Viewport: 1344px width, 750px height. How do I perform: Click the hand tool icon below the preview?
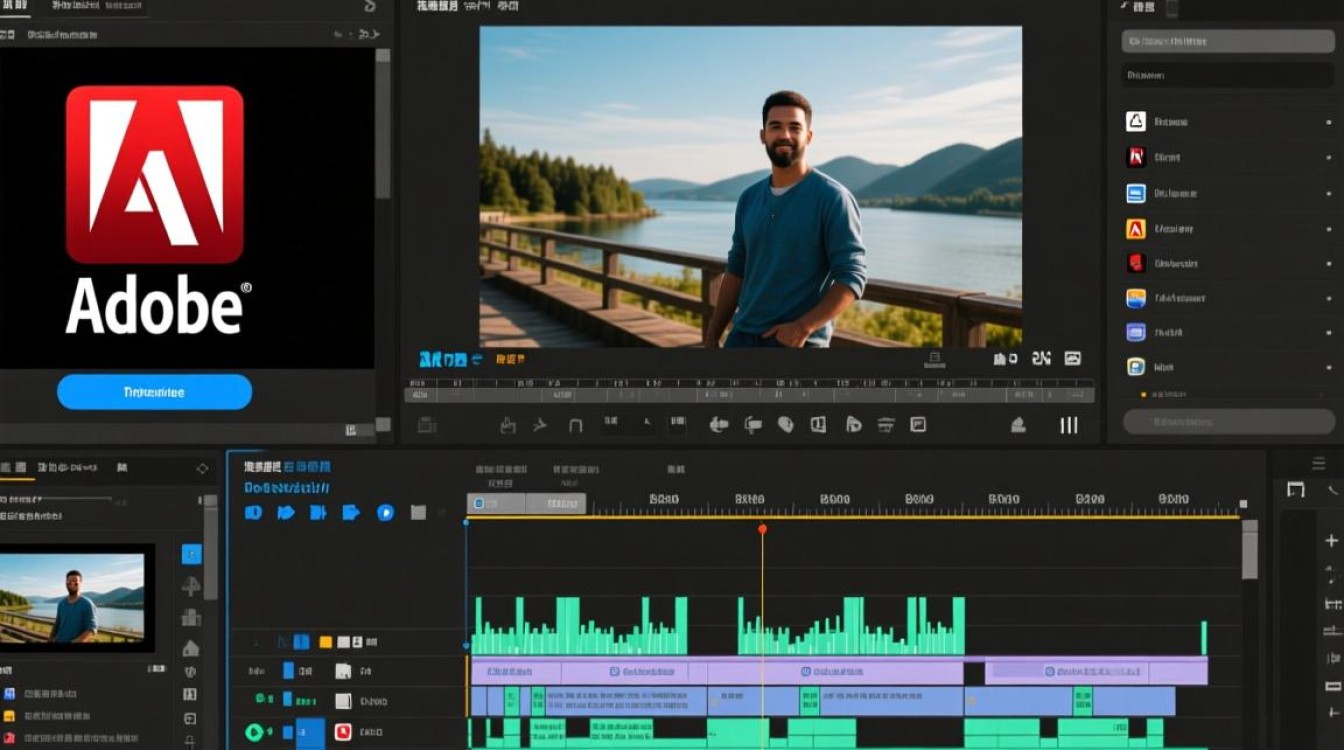pyautogui.click(x=508, y=425)
